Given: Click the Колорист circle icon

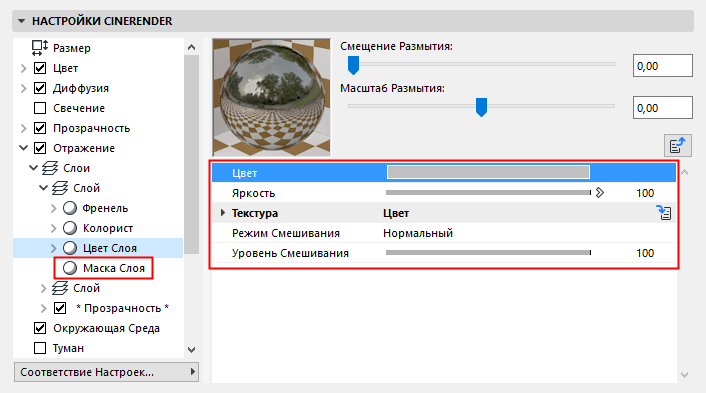Looking at the screenshot, I should pyautogui.click(x=70, y=228).
